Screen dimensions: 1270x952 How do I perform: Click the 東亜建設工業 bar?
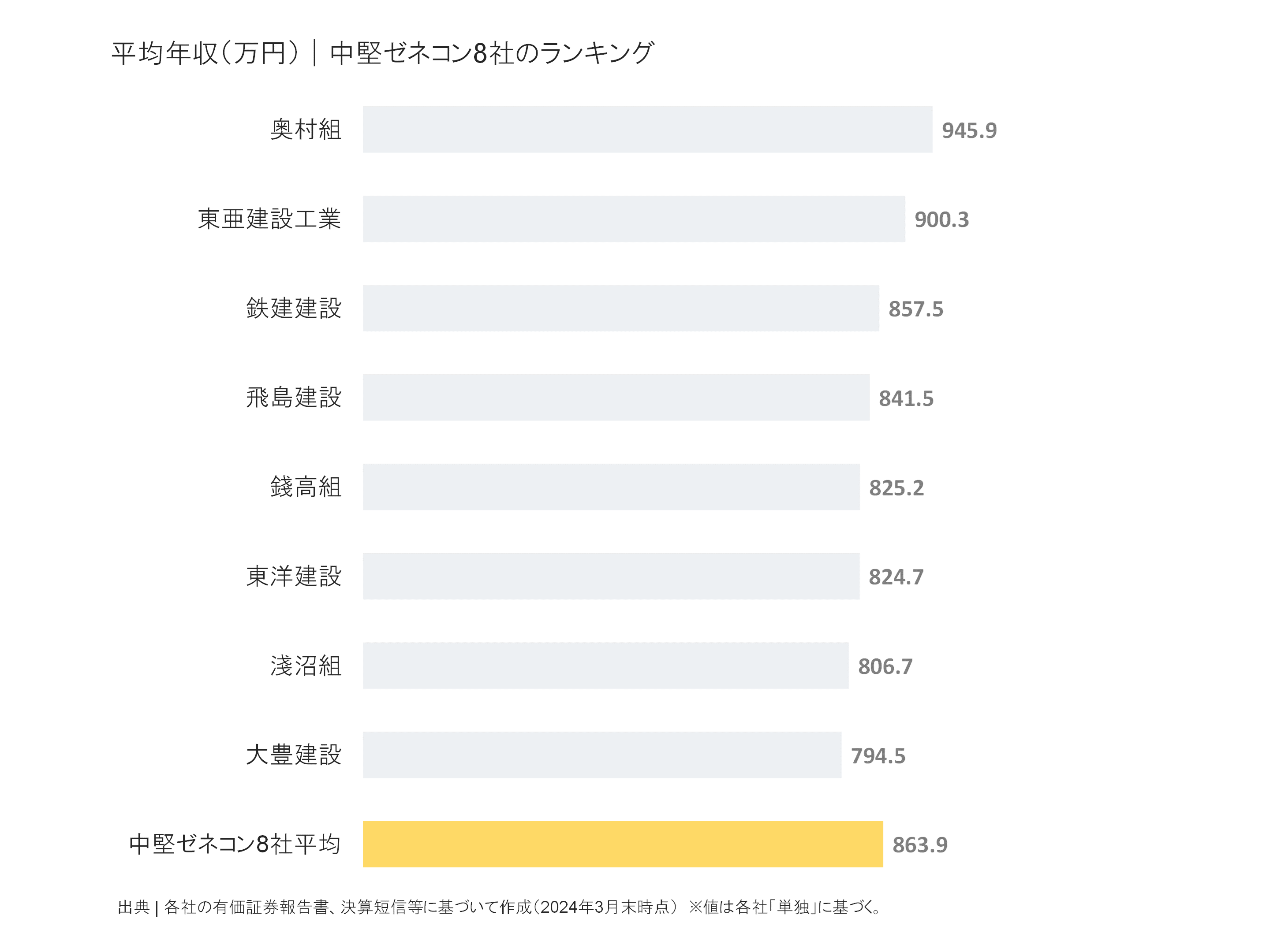click(633, 219)
